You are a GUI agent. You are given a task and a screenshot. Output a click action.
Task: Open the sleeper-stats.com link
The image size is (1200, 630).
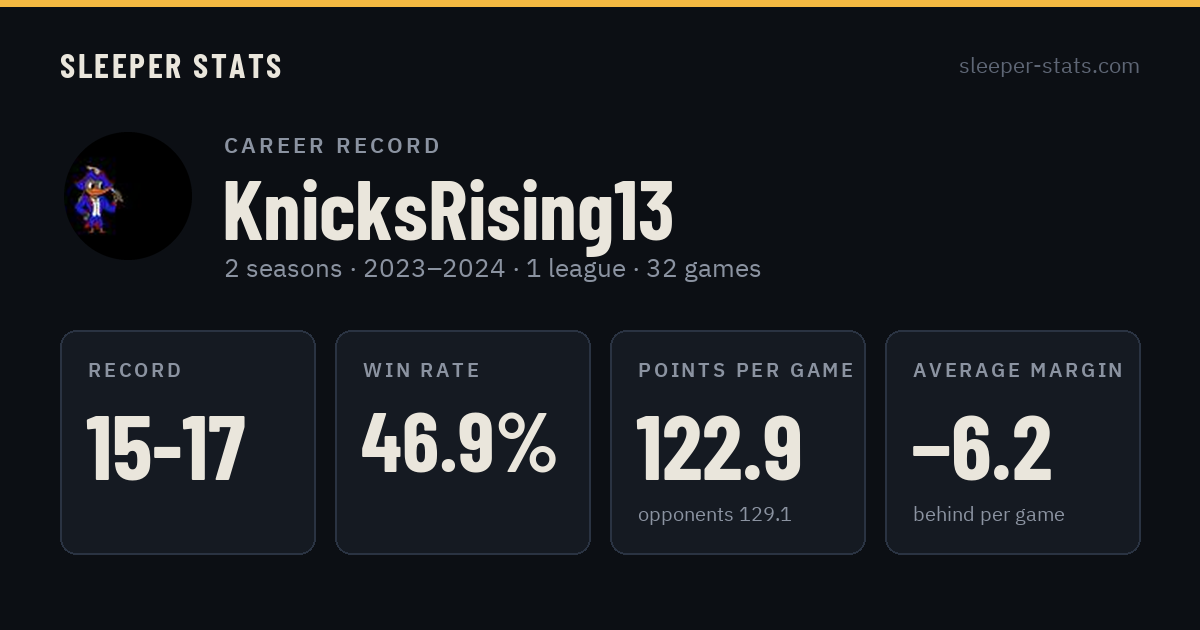click(1049, 66)
